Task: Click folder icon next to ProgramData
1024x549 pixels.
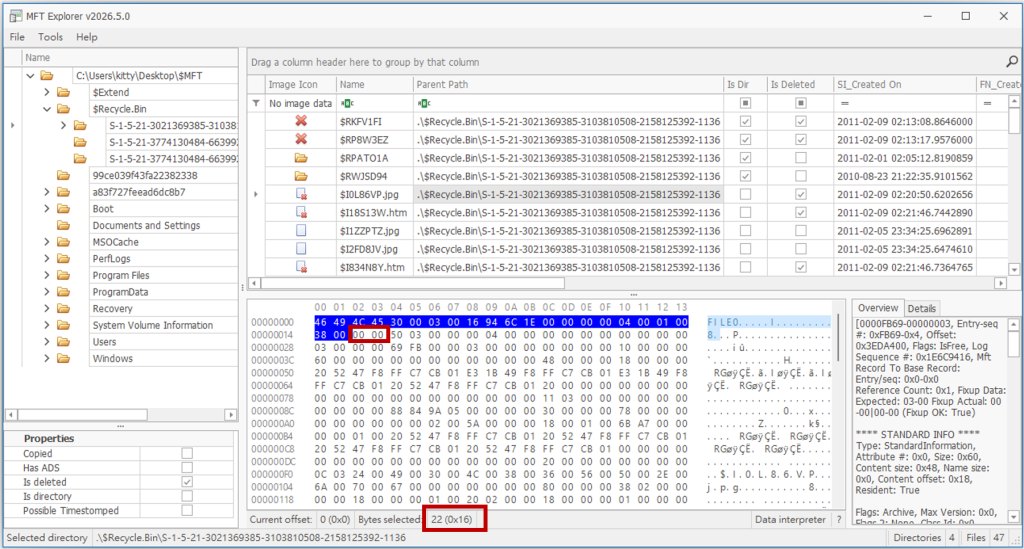Action: coord(63,292)
